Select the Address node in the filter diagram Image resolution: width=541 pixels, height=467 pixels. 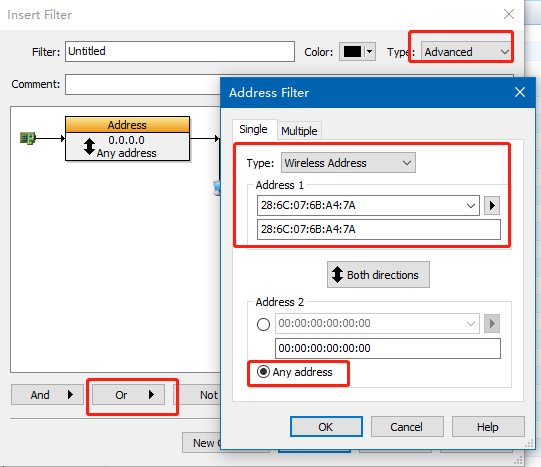tap(127, 139)
